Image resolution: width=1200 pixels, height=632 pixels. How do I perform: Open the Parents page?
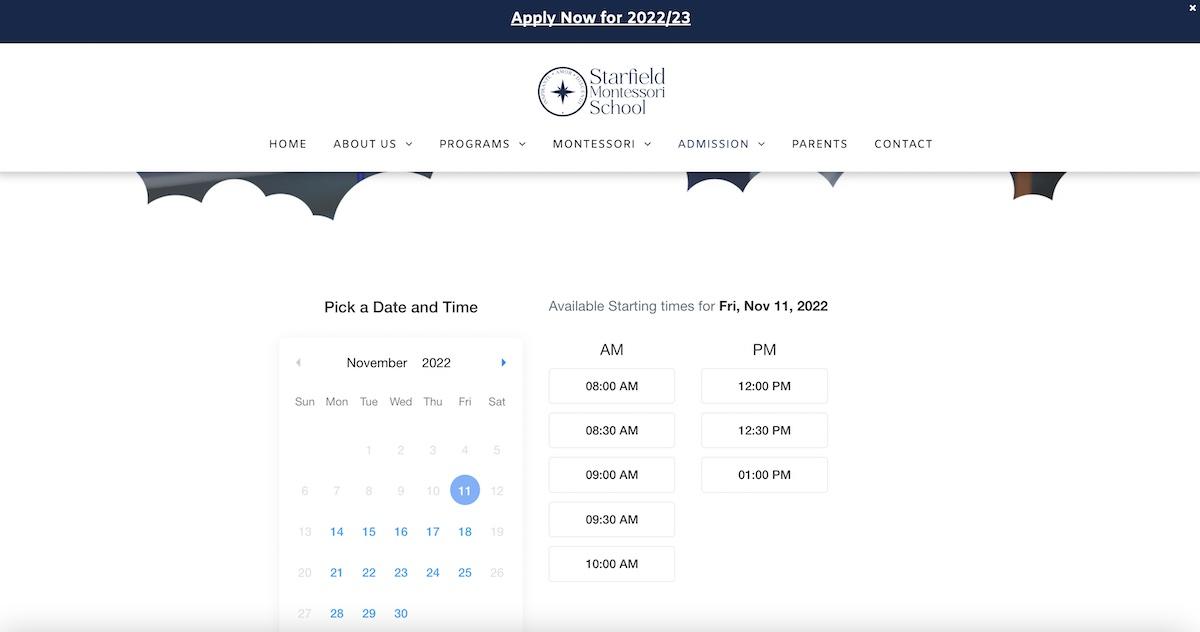point(819,144)
